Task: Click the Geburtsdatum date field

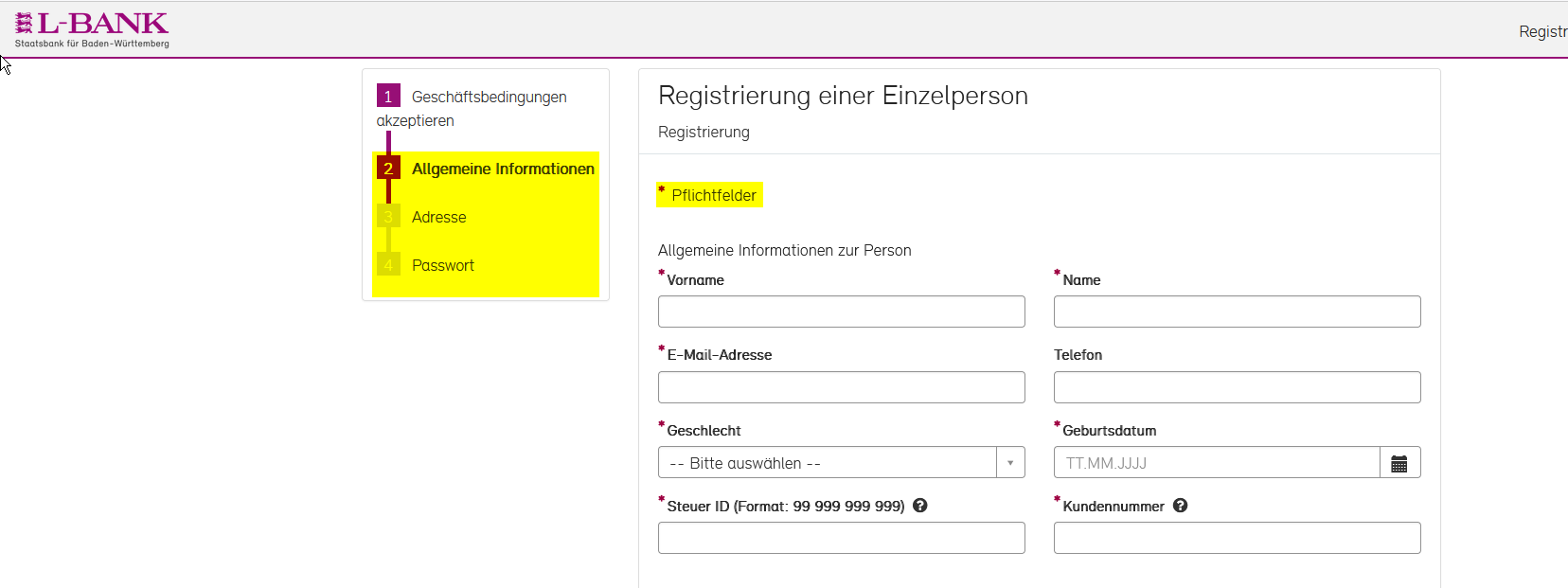Action: [1217, 462]
